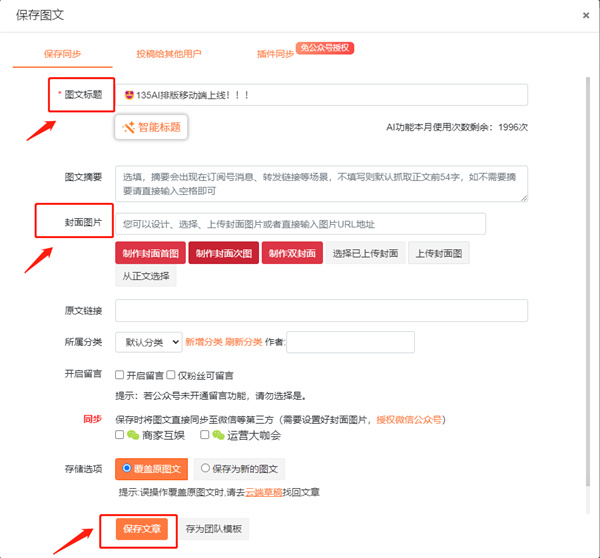Image resolution: width=600 pixels, height=558 pixels.
Task: Open the 授权微信公众号 link
Action: click(x=409, y=420)
